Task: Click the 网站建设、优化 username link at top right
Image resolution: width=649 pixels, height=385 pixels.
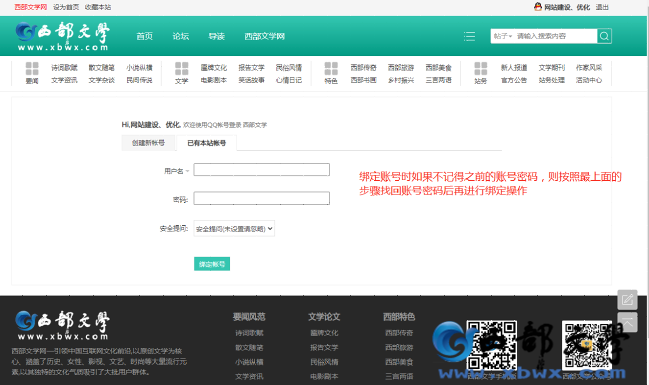Action: tap(567, 7)
